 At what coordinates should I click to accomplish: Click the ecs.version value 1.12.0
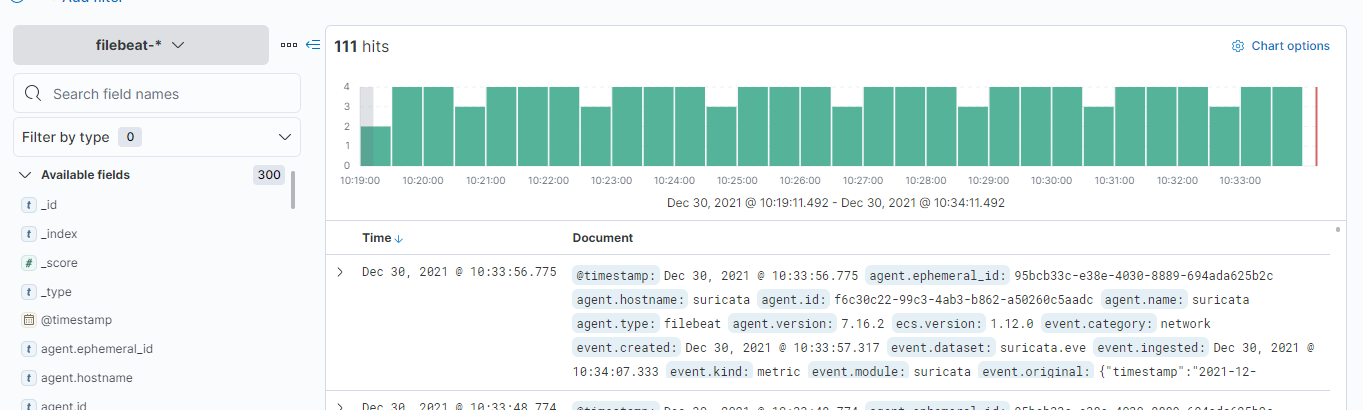point(1013,323)
